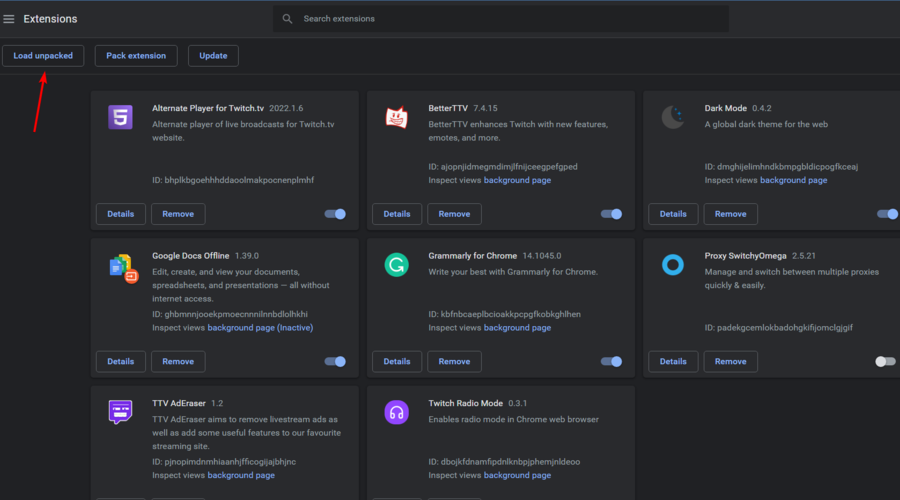Disable the Google Docs Offline toggle
Viewport: 900px width, 500px height.
(x=335, y=362)
